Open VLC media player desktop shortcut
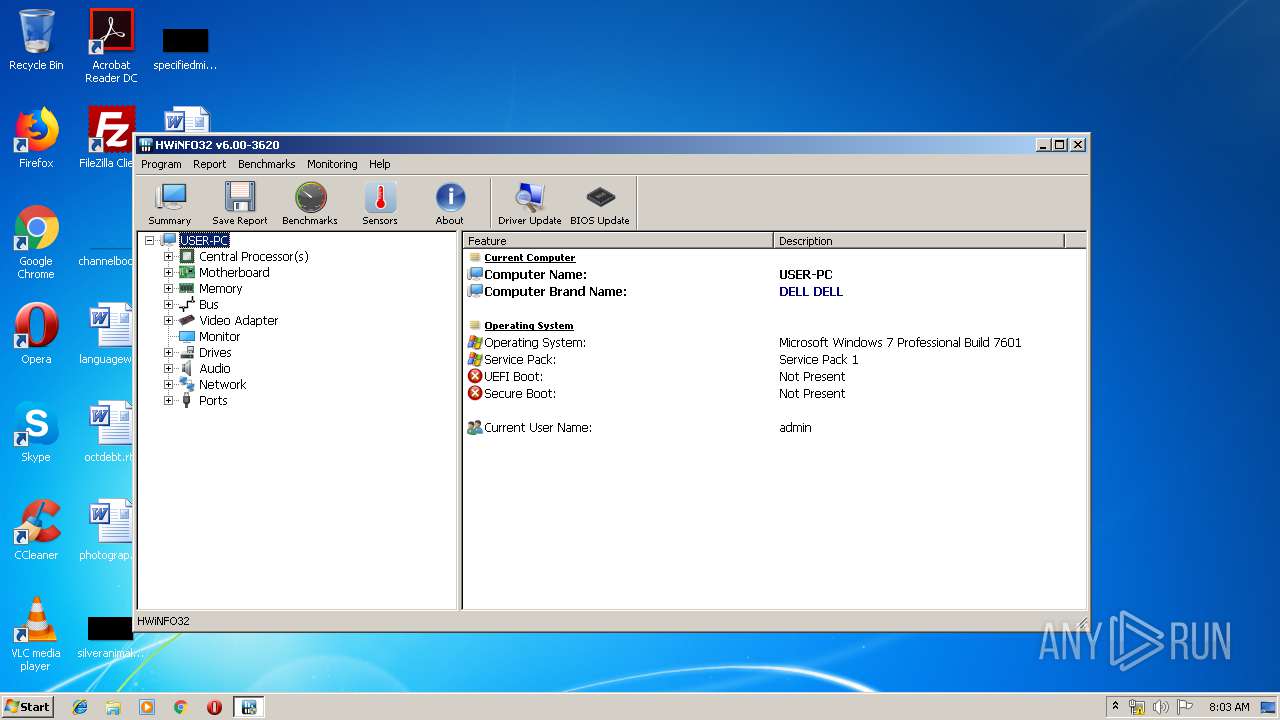 click(x=36, y=633)
